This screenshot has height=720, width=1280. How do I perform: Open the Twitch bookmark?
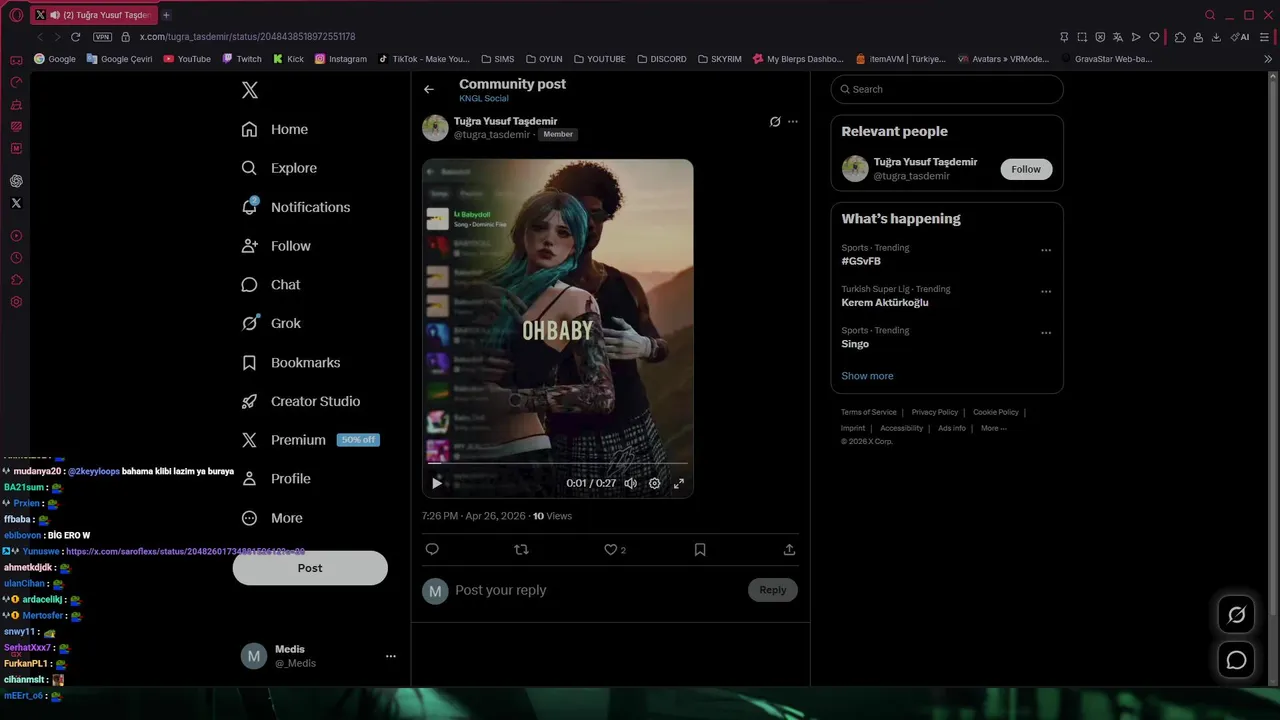tap(242, 59)
